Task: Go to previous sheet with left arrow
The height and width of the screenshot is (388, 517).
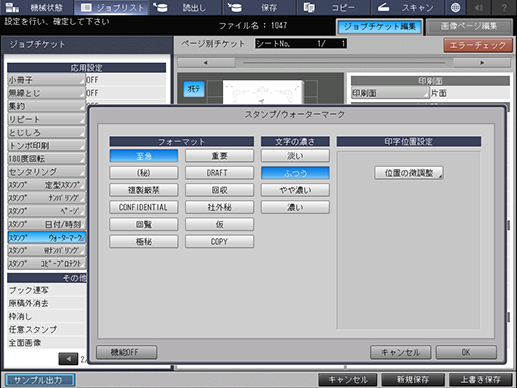Action: click(x=206, y=63)
